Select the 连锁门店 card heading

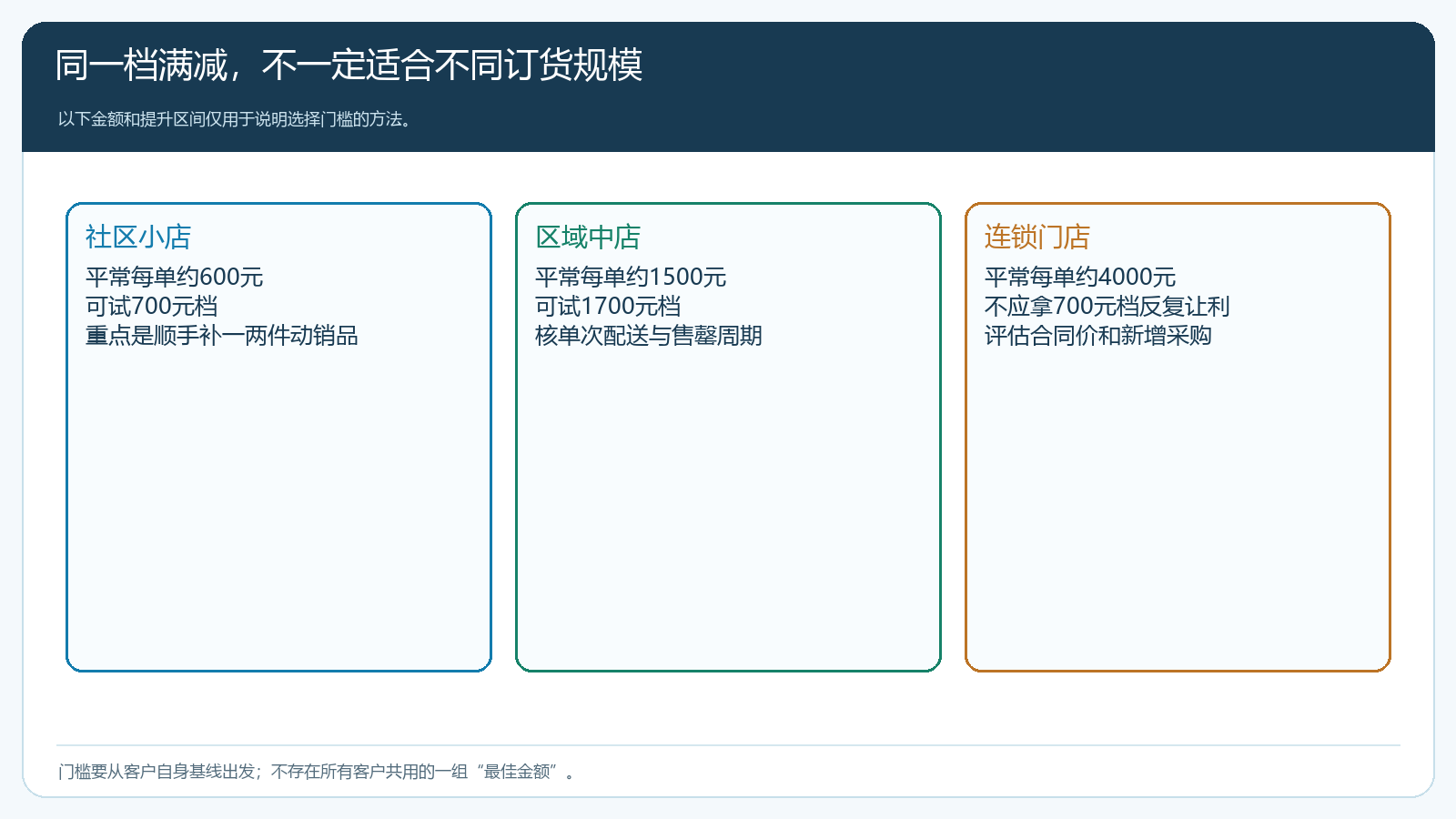pyautogui.click(x=1037, y=237)
